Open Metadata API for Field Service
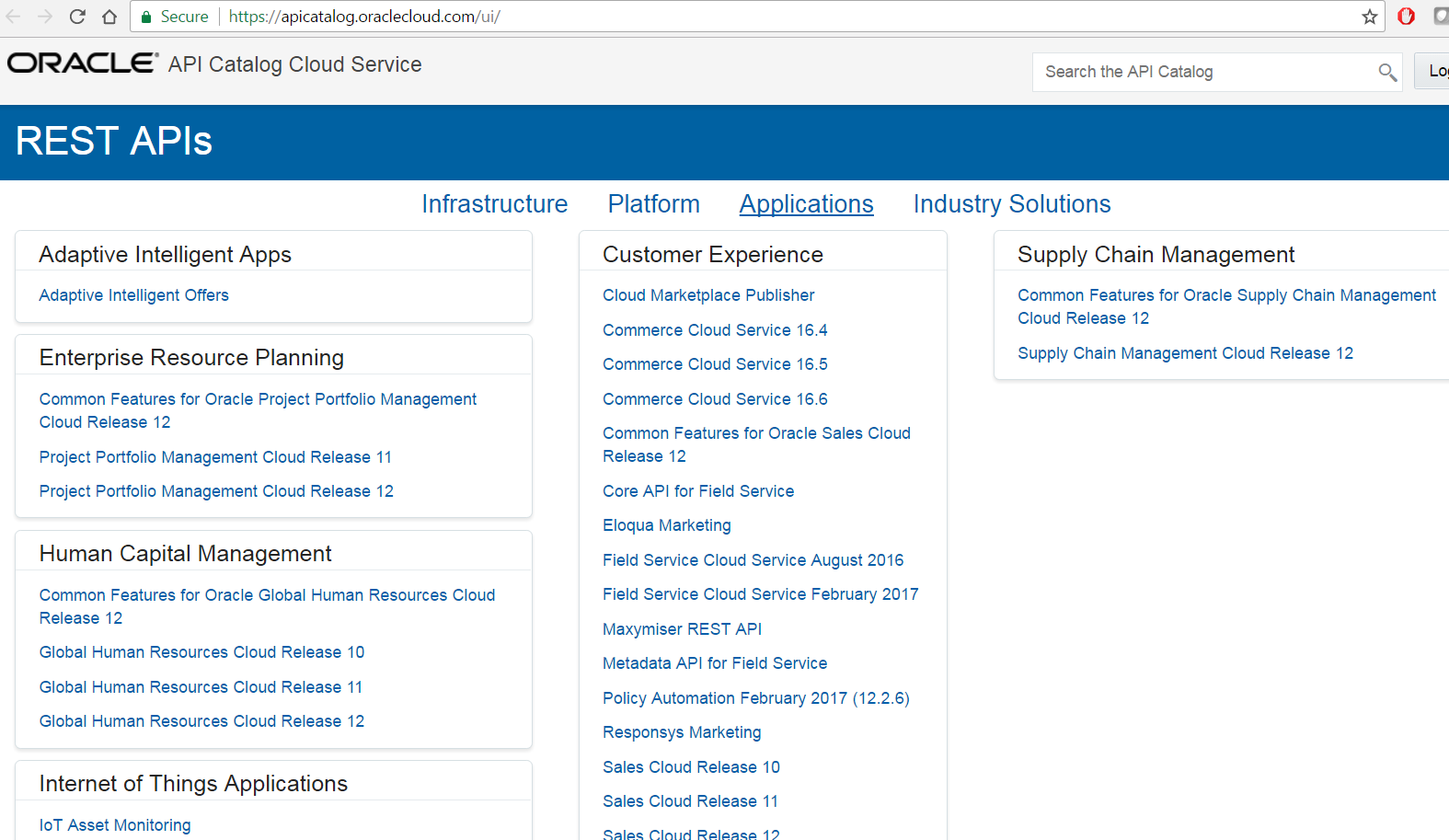This screenshot has width=1449, height=840. click(715, 663)
